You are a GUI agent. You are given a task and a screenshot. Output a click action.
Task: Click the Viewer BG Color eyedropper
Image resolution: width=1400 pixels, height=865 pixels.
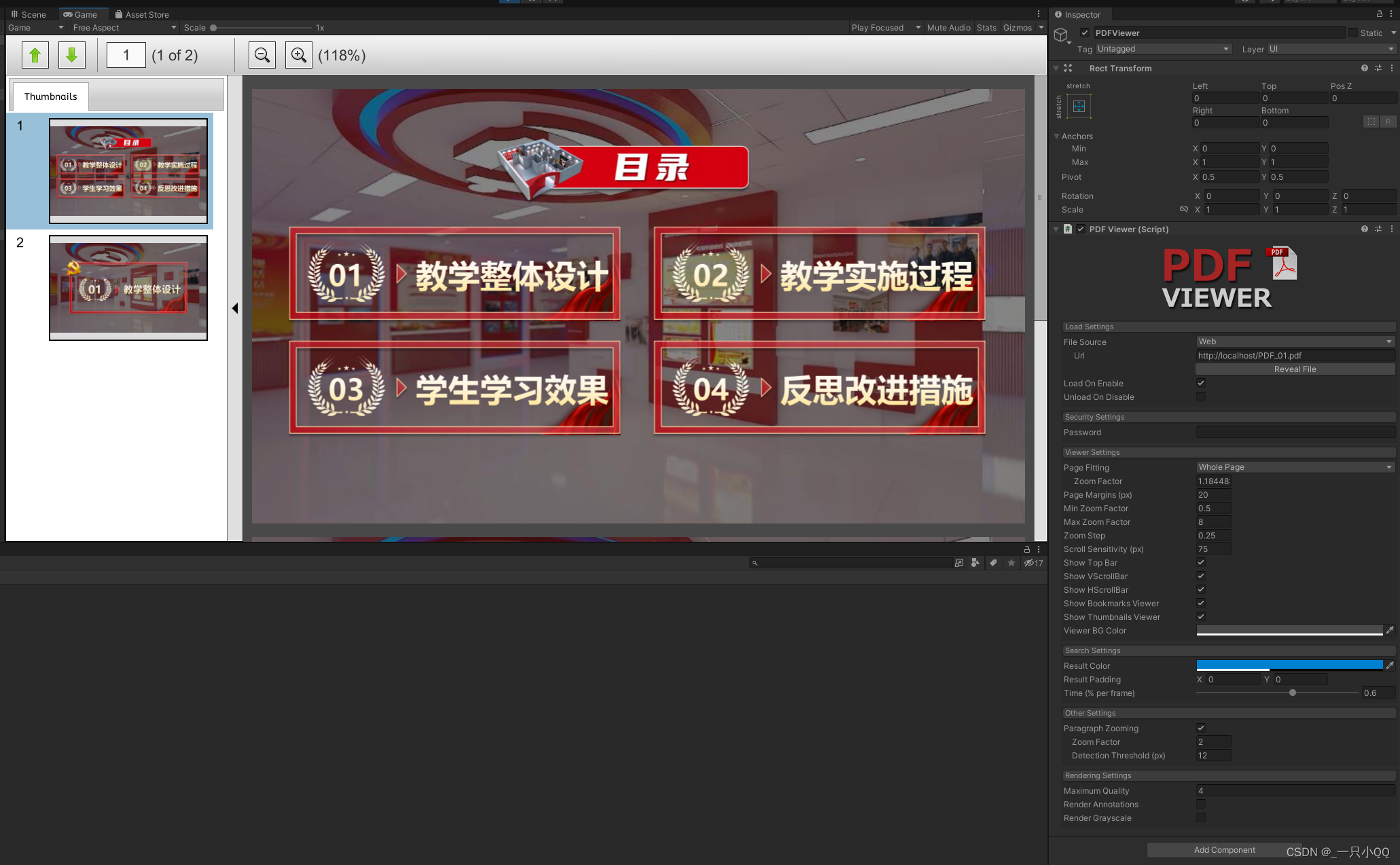tap(1390, 631)
